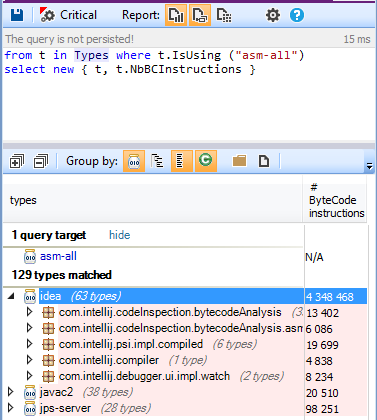This screenshot has width=377, height=420.
Task: Collapse the idea tree node
Action: click(x=11, y=296)
